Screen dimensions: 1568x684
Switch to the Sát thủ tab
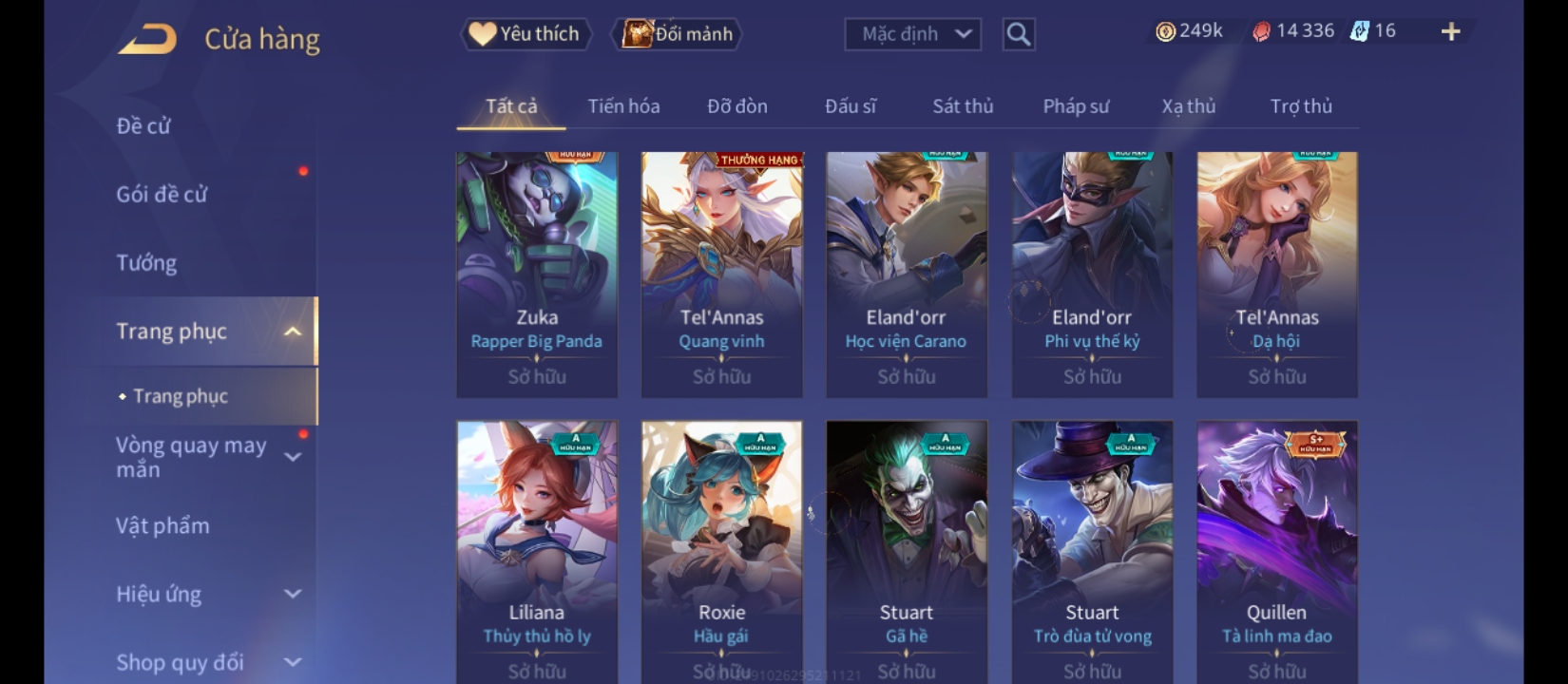(963, 106)
